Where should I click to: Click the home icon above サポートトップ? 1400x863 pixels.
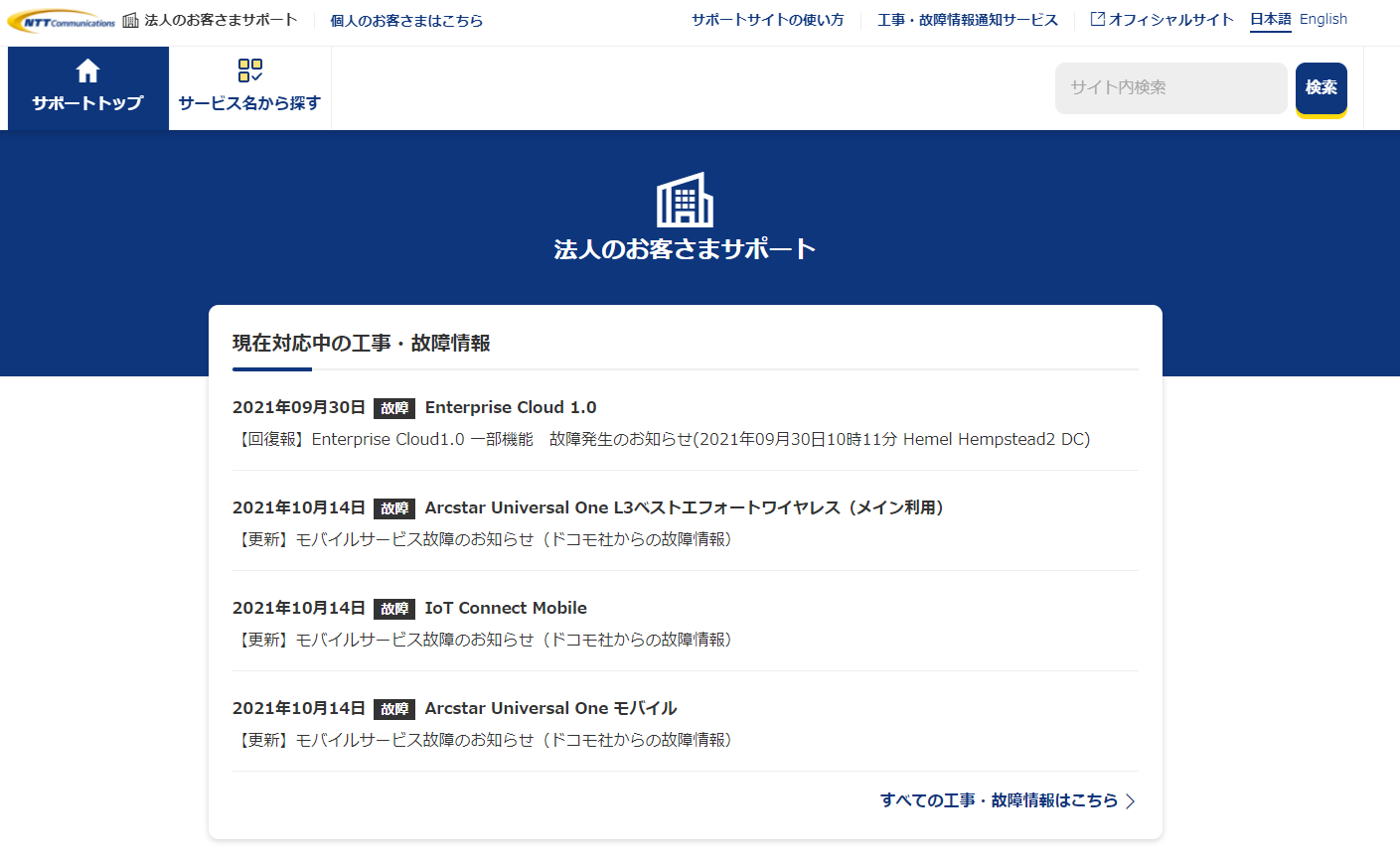point(87,71)
